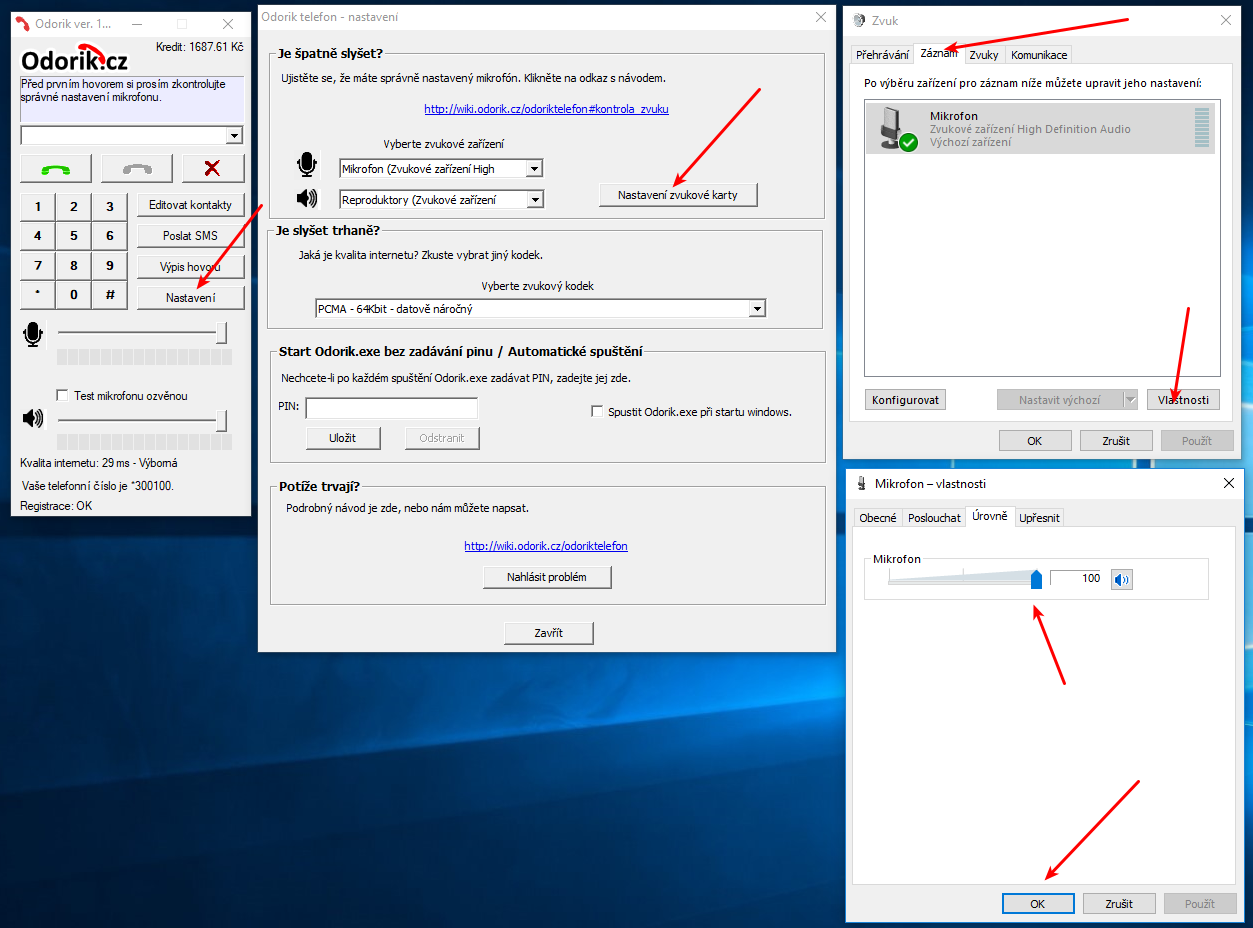Click Odorik phone title bar handset icon
Image resolution: width=1253 pixels, height=928 pixels.
pyautogui.click(x=22, y=23)
